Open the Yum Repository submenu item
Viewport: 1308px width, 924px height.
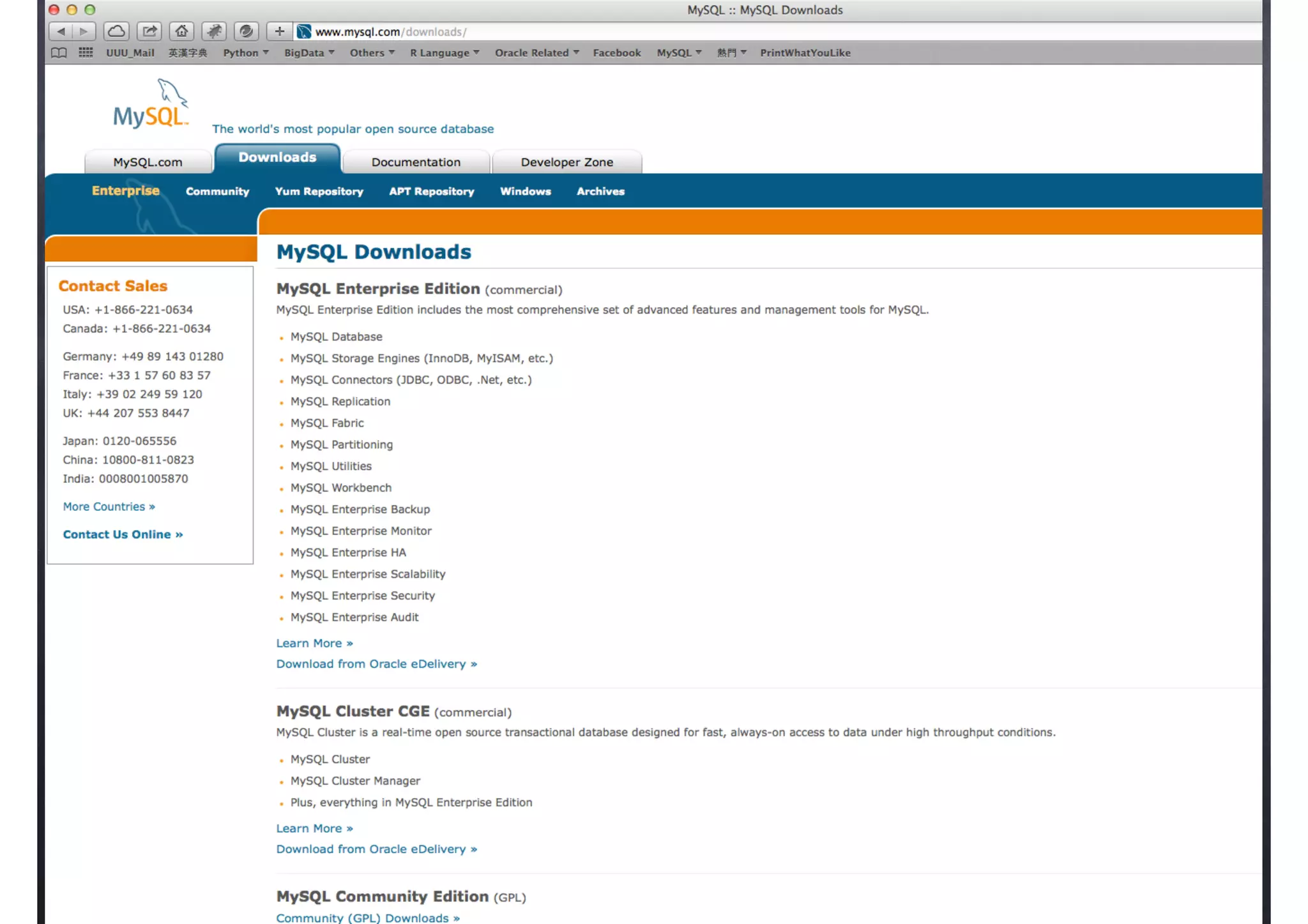(319, 192)
